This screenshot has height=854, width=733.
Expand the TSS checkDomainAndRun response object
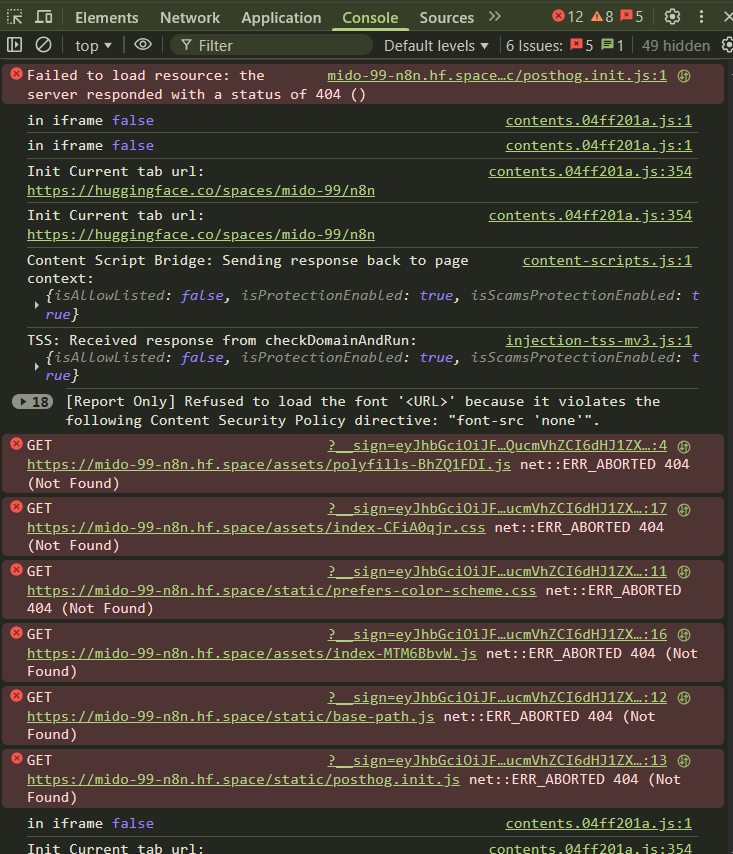click(x=36, y=367)
